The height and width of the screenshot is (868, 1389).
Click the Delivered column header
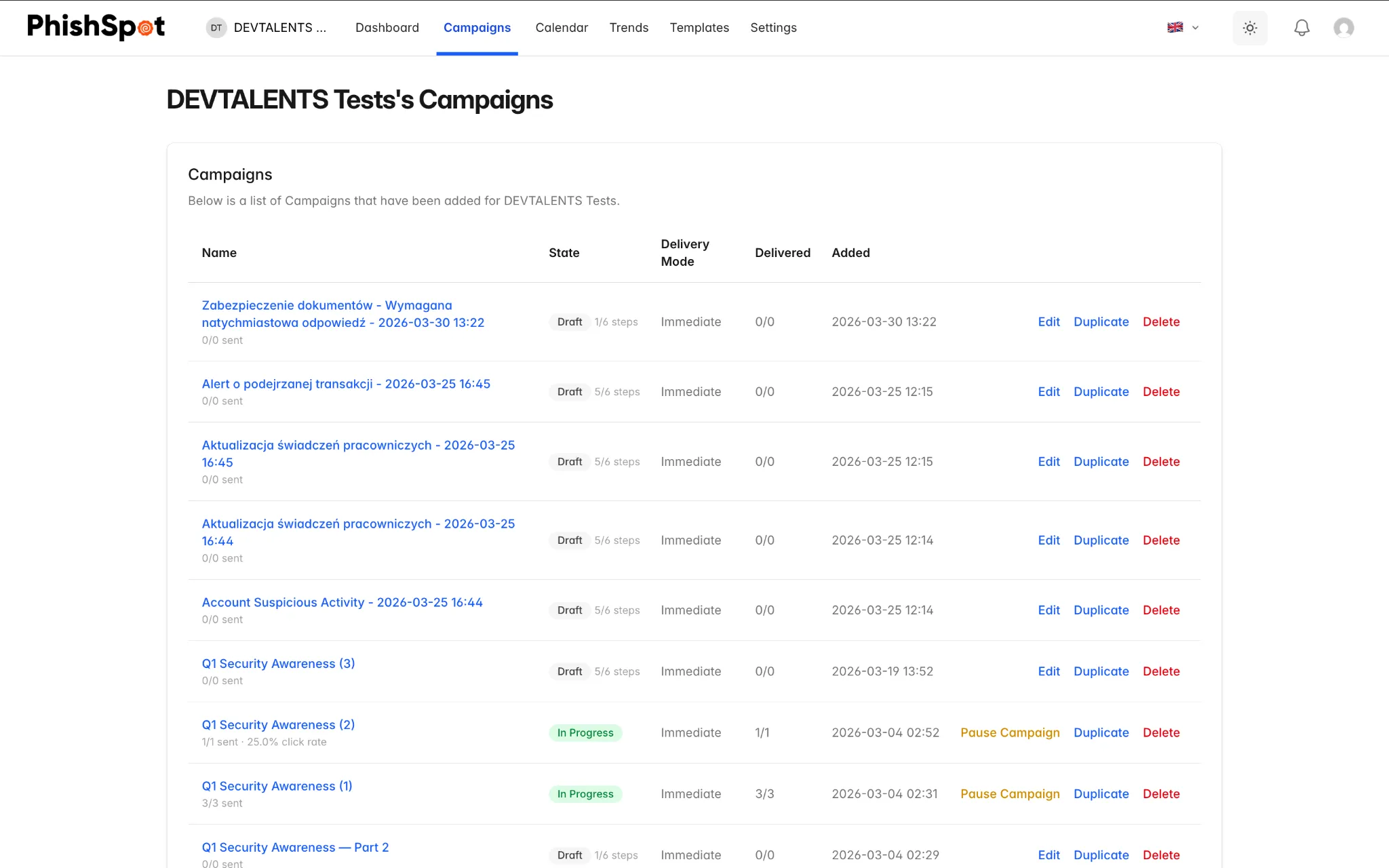click(783, 252)
